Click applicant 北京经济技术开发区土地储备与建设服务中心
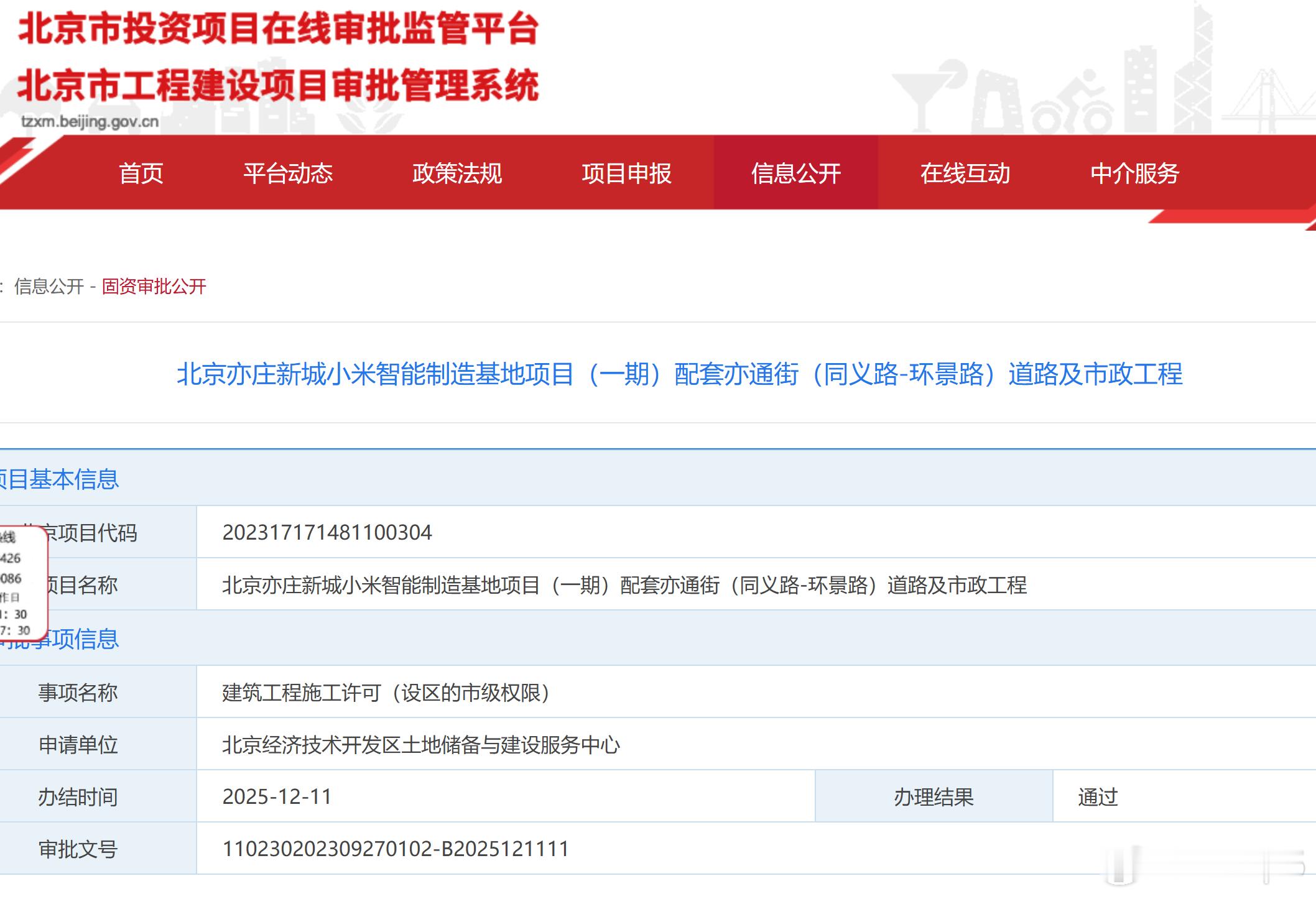Screen dimensions: 1316x899 point(421,745)
